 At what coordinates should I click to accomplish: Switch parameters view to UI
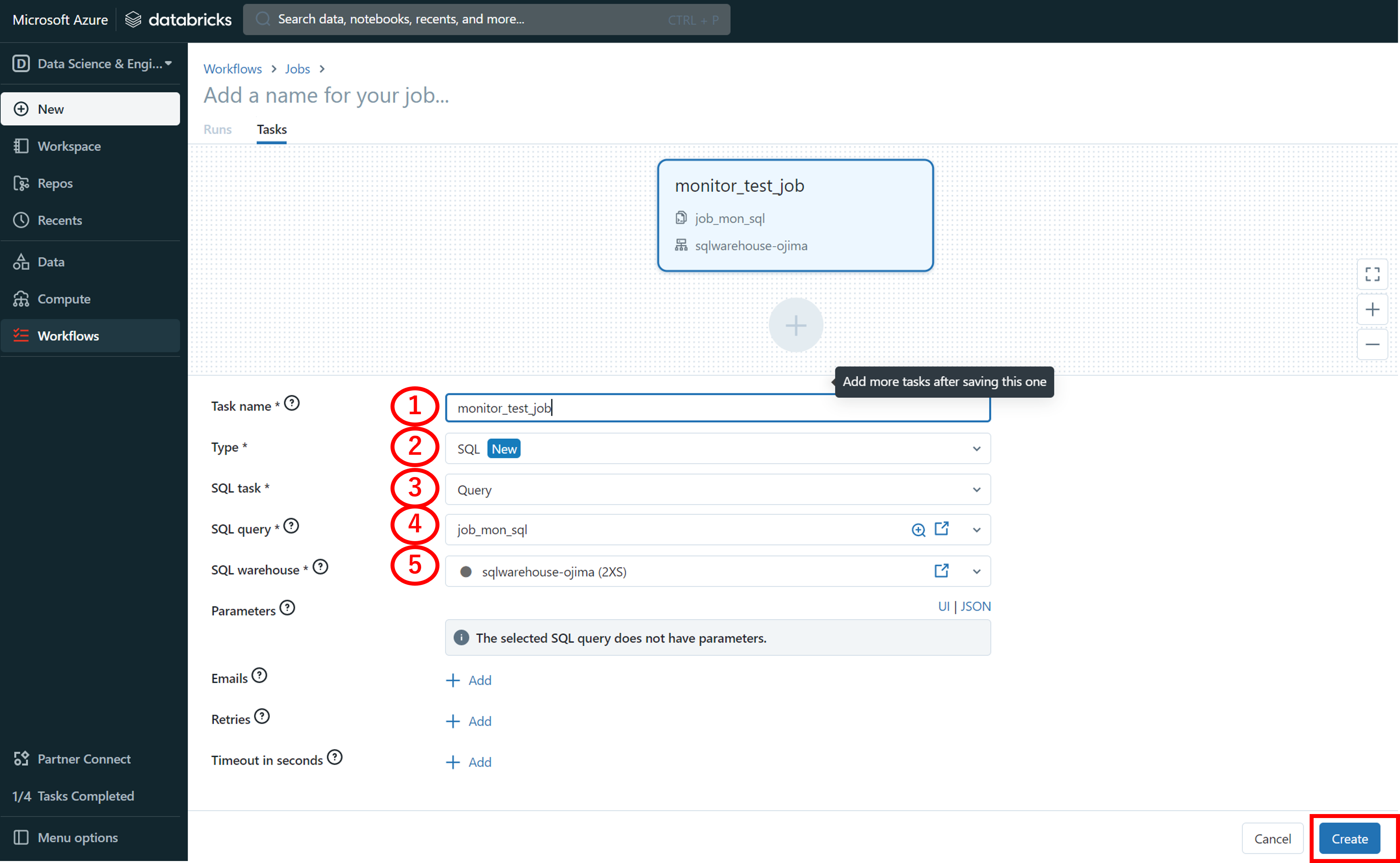point(943,606)
